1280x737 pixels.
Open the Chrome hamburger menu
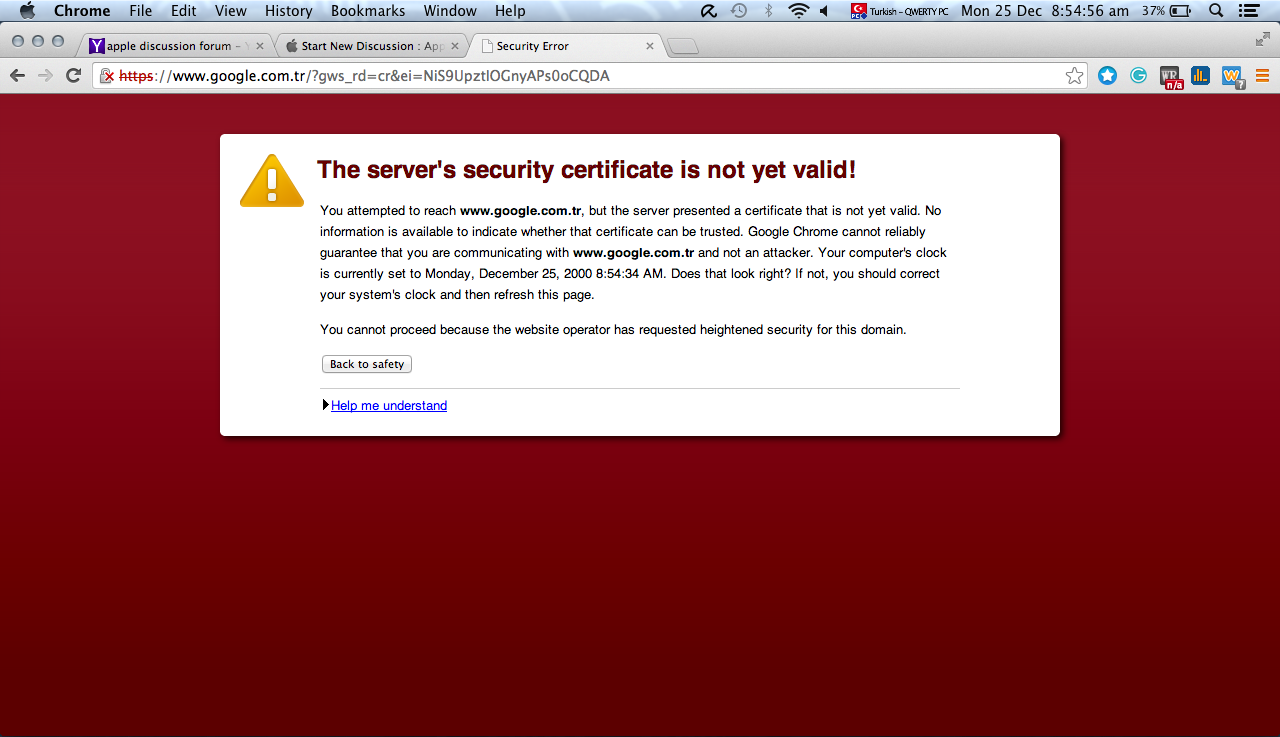[1261, 76]
